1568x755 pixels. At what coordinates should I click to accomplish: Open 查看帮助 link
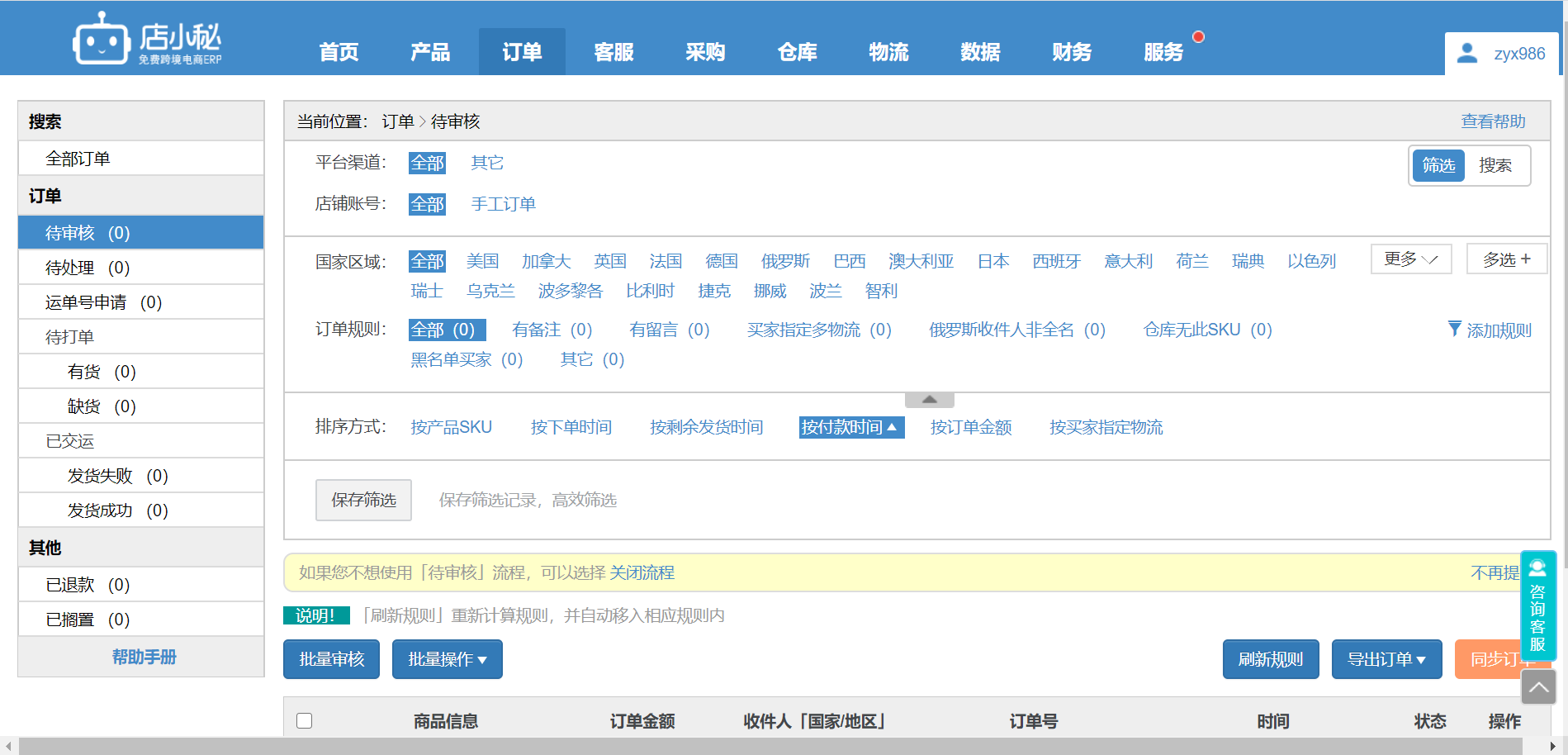pyautogui.click(x=1493, y=121)
